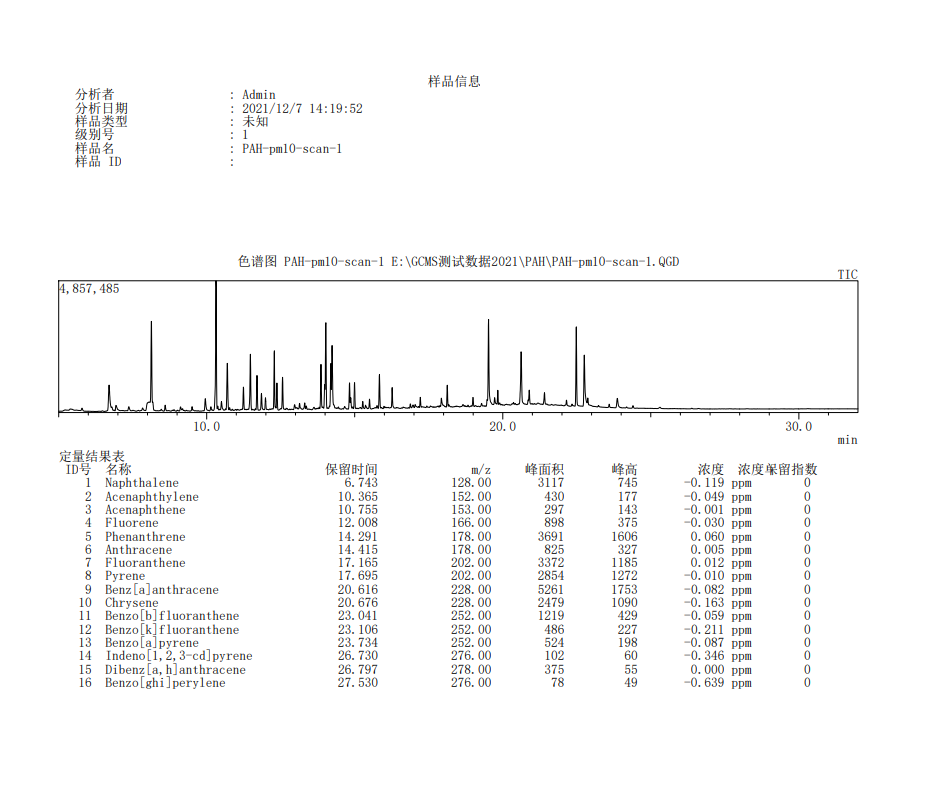Select the 'Benzo[a]pyrene' compound name
931x794 pixels.
[152, 643]
